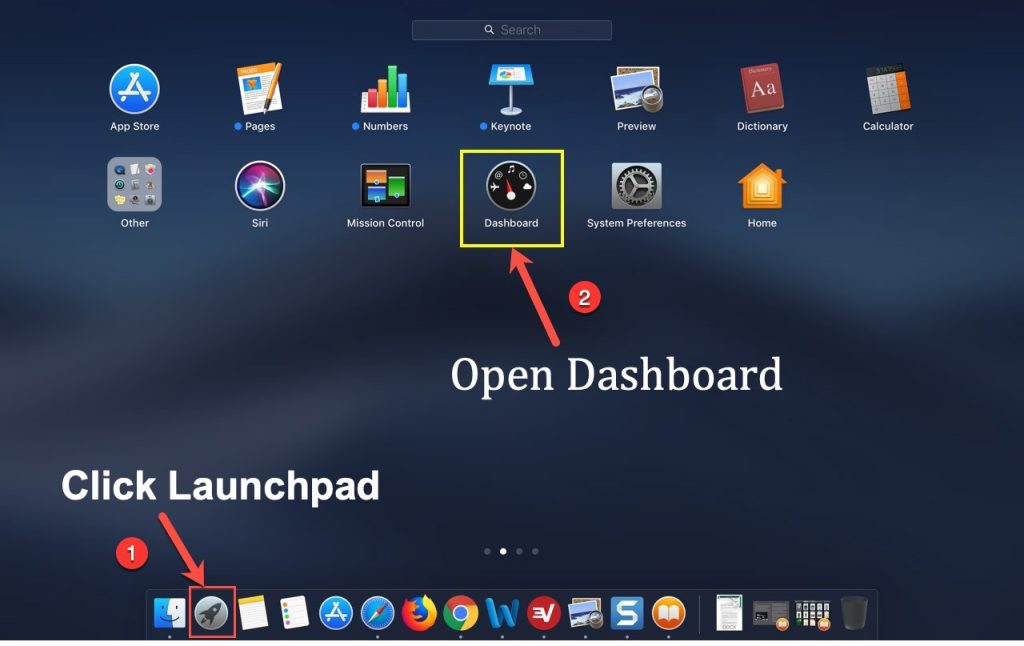Viewport: 1024px width, 646px height.
Task: Open the Numbers spreadsheet app
Action: (385, 89)
